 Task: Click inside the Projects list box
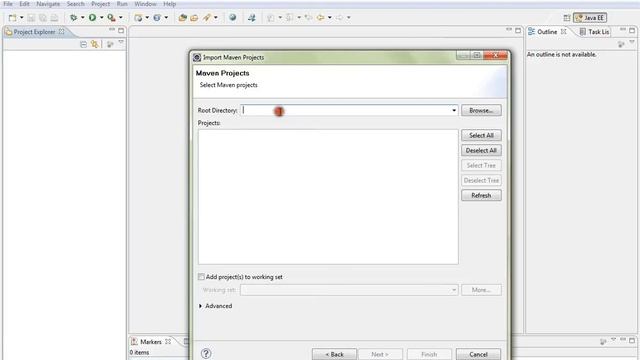tap(328, 197)
